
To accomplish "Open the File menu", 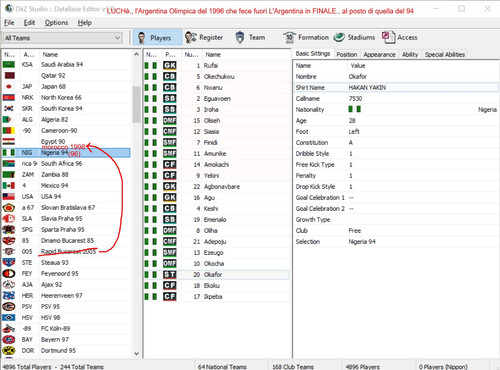I will coord(9,23).
